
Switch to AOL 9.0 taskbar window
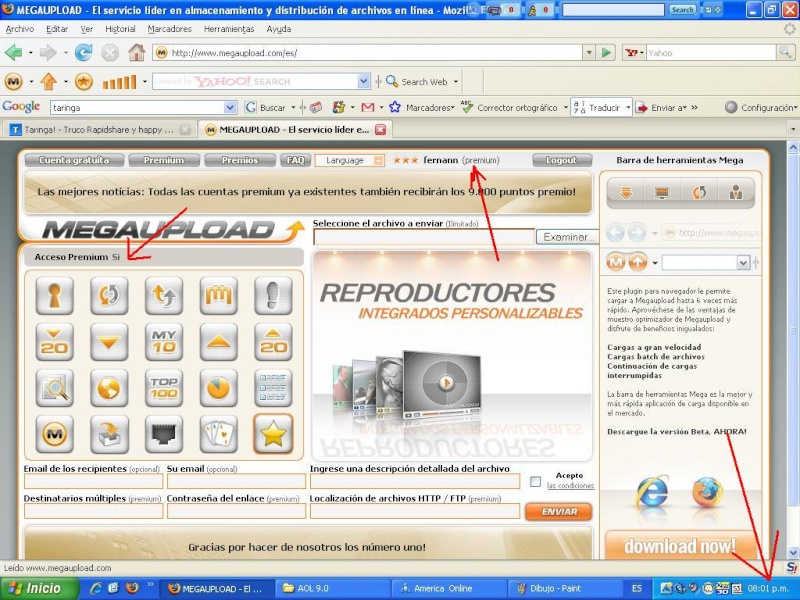pos(333,588)
